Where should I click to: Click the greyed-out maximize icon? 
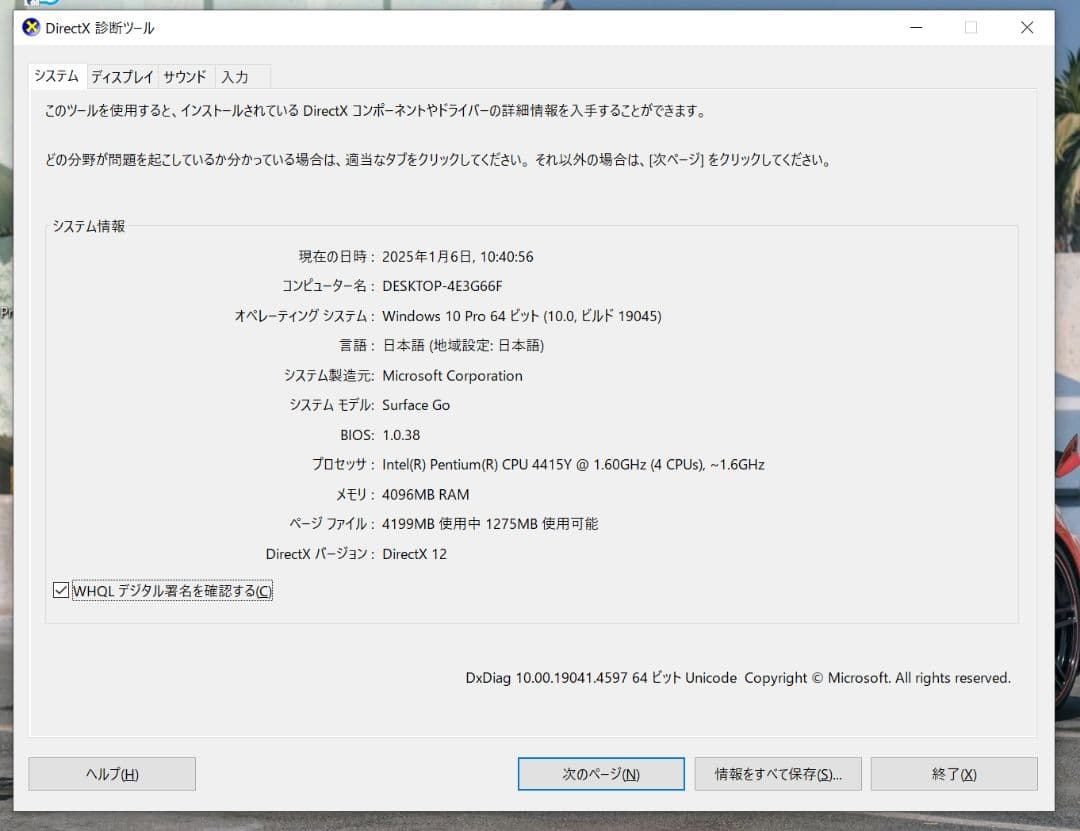pos(970,28)
